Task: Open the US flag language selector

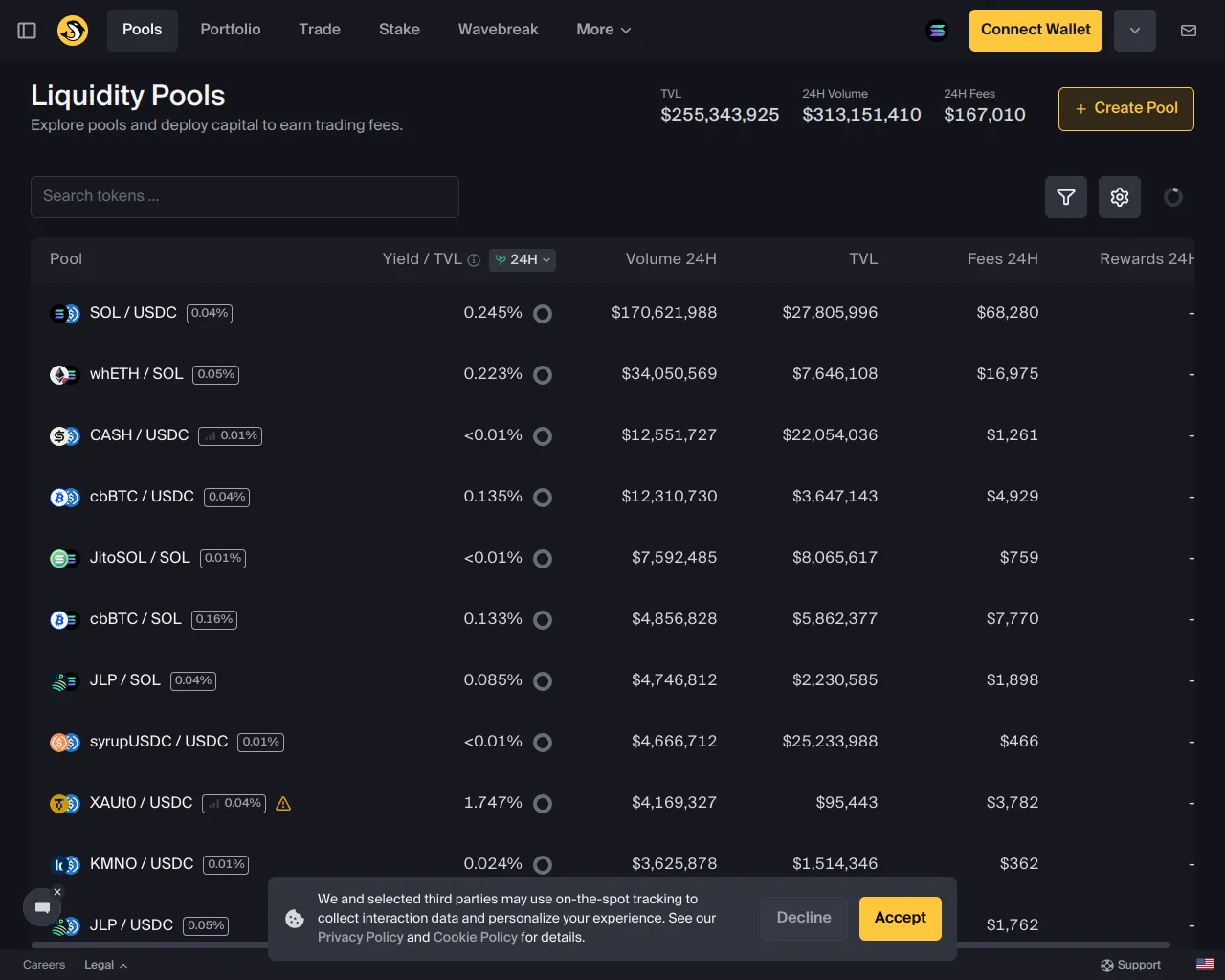Action: pos(1205,965)
